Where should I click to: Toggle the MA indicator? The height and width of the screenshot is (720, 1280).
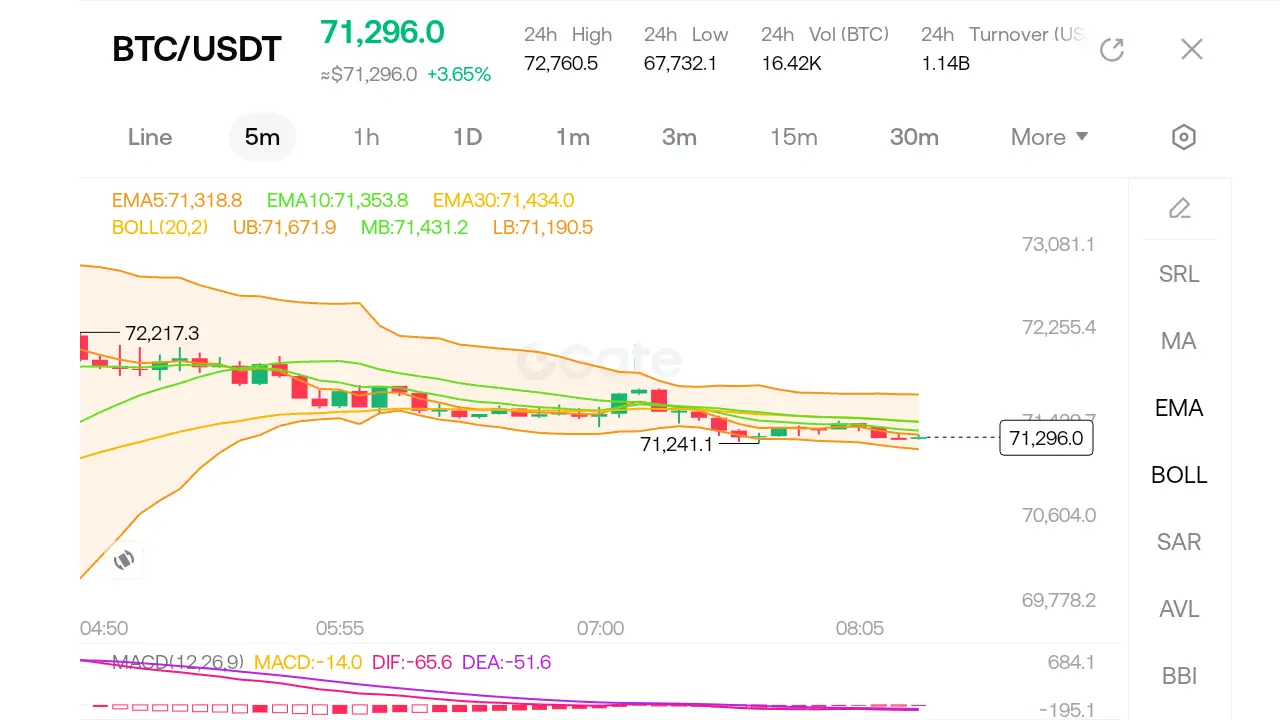(1179, 341)
